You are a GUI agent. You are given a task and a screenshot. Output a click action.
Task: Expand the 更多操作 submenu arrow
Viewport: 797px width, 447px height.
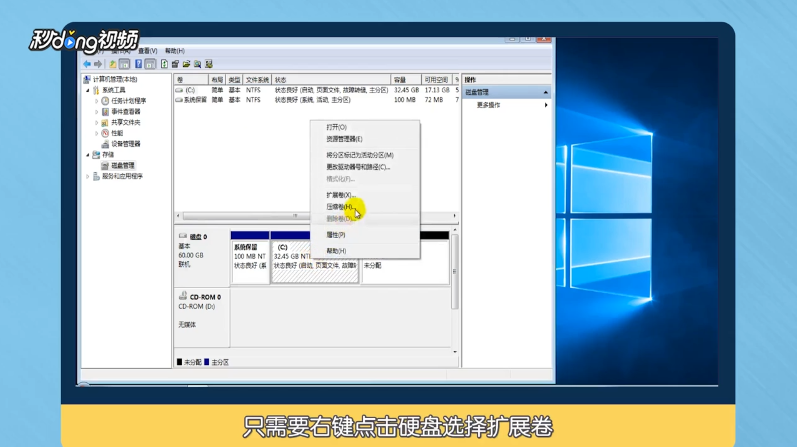(546, 105)
